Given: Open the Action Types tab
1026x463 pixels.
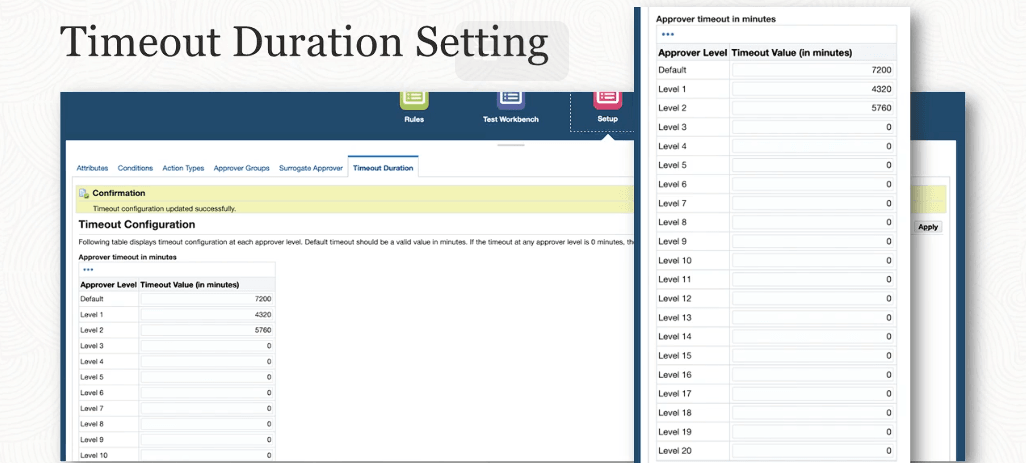Looking at the screenshot, I should click(x=183, y=168).
